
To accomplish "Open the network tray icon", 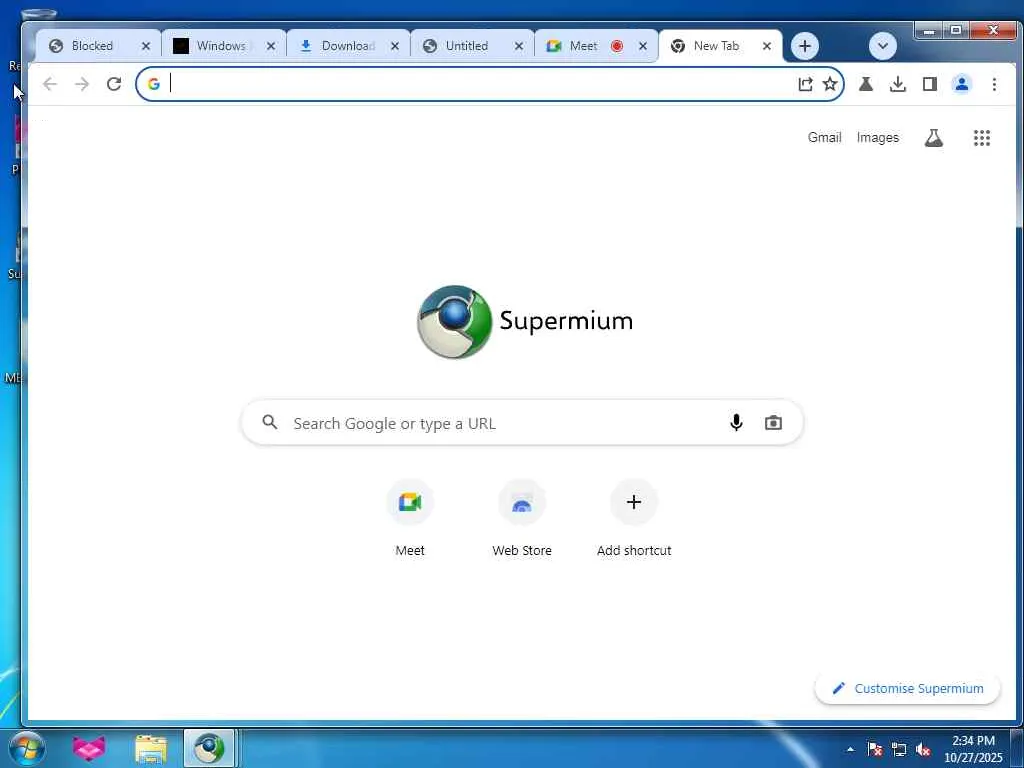I will [899, 749].
